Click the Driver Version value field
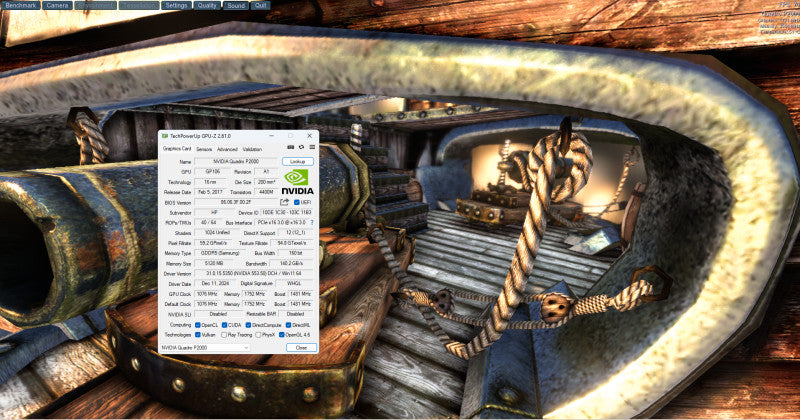Screen dimensions: 800x420 254,274
